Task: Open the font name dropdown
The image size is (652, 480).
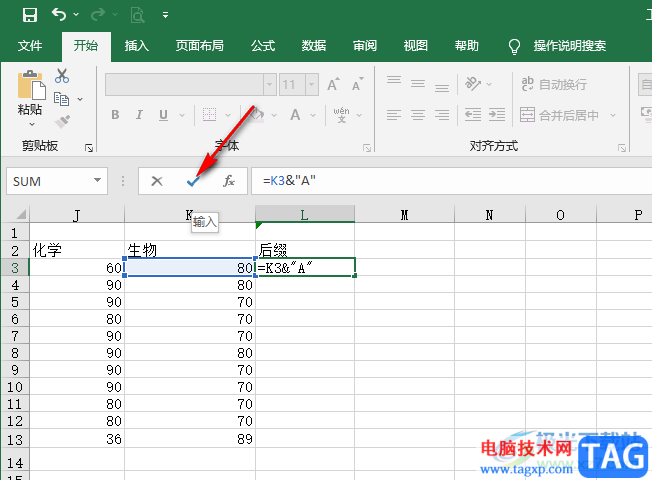Action: [269, 85]
